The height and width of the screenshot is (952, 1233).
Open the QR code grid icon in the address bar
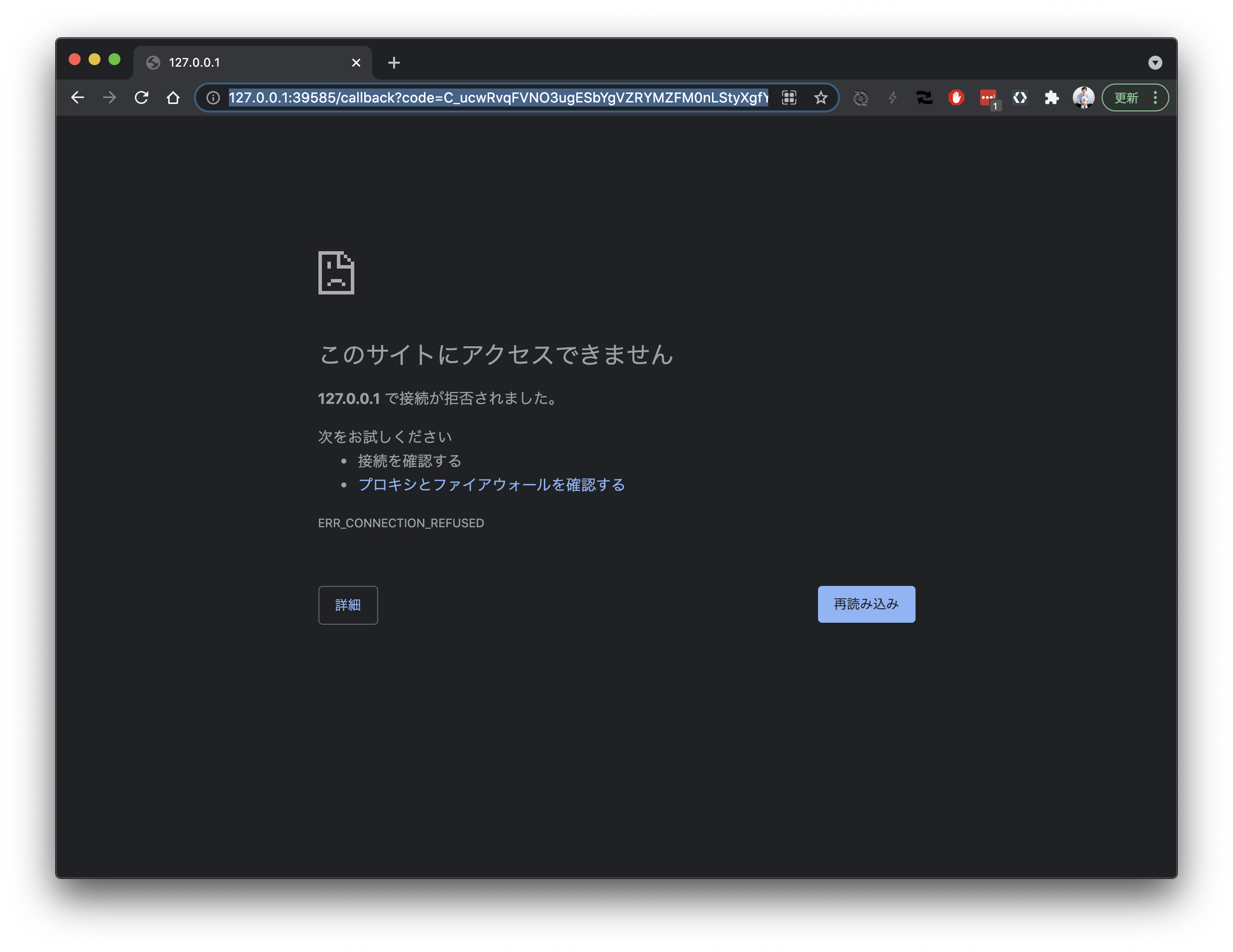click(x=789, y=97)
